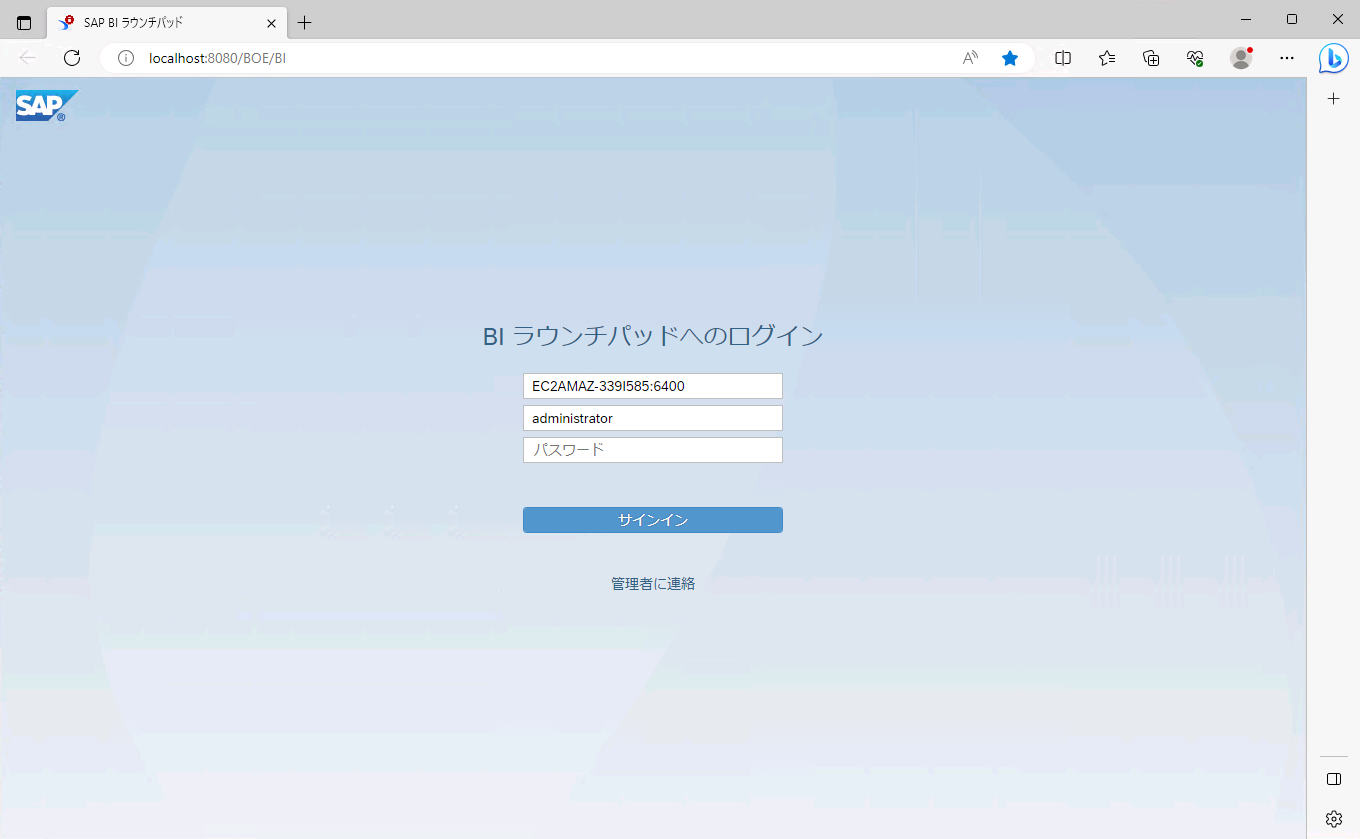This screenshot has width=1360, height=839.
Task: Open split screen view
Action: point(1063,58)
